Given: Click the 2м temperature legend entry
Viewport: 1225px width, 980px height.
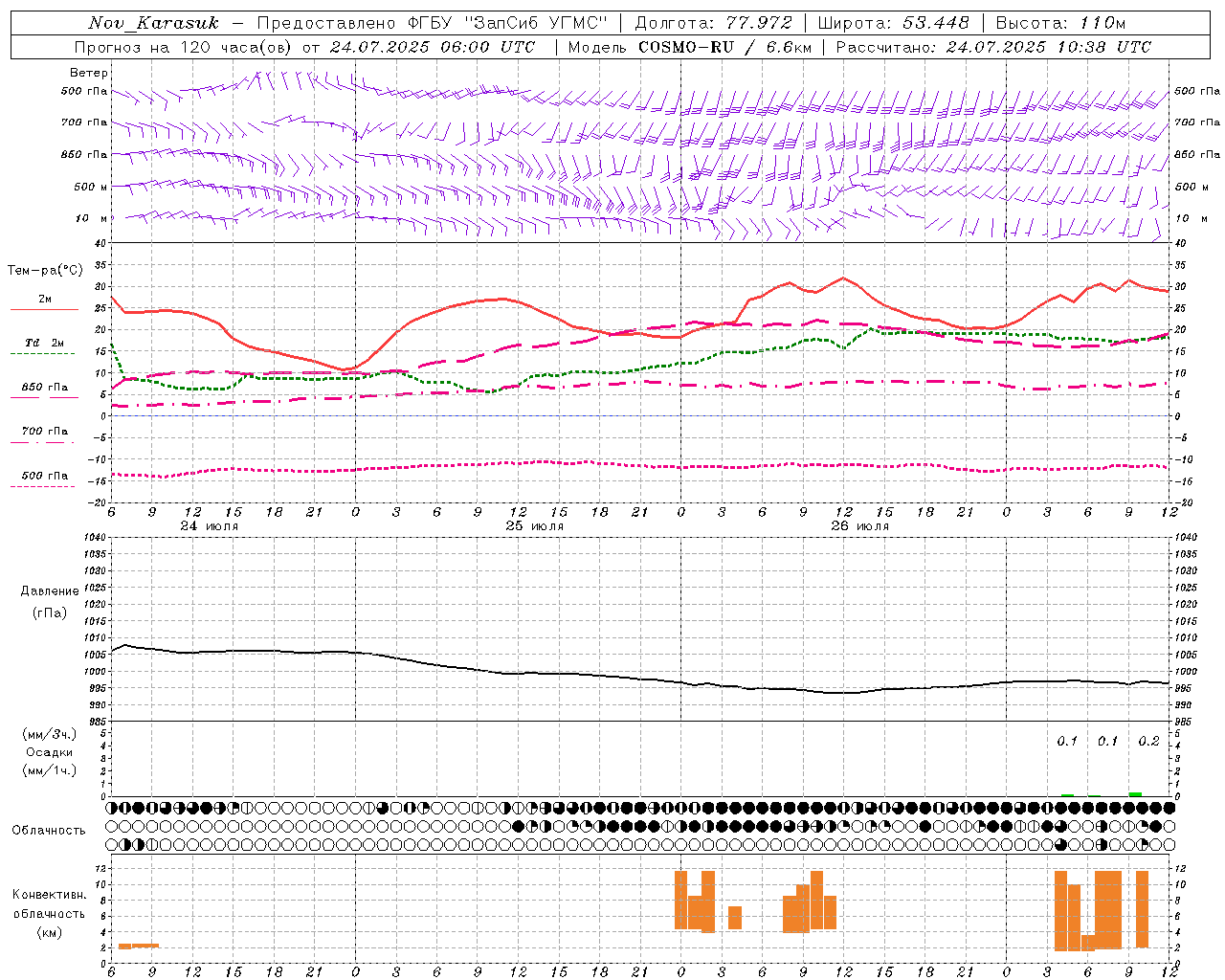Looking at the screenshot, I should click(45, 300).
